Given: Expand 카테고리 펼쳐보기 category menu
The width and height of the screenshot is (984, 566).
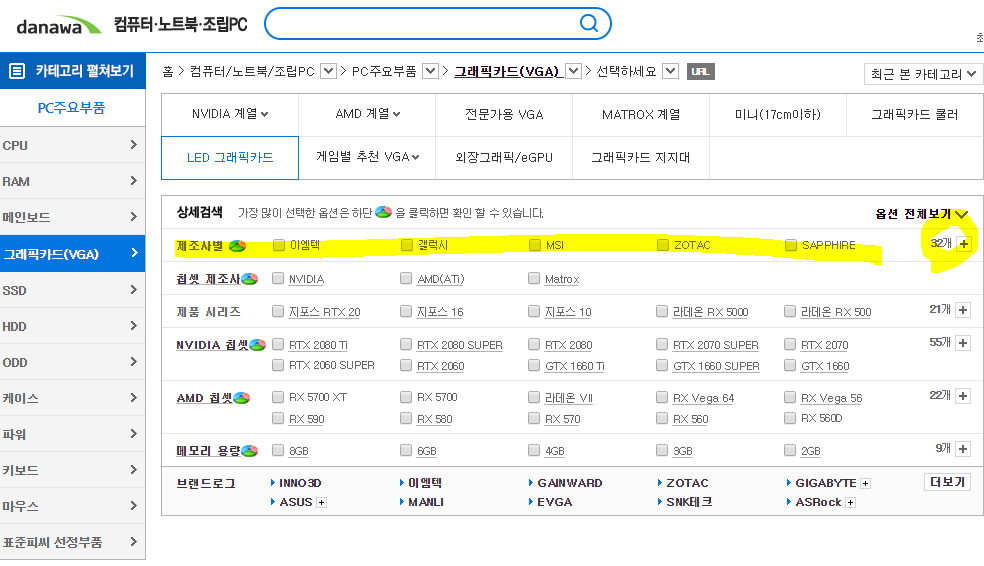Looking at the screenshot, I should pos(72,71).
